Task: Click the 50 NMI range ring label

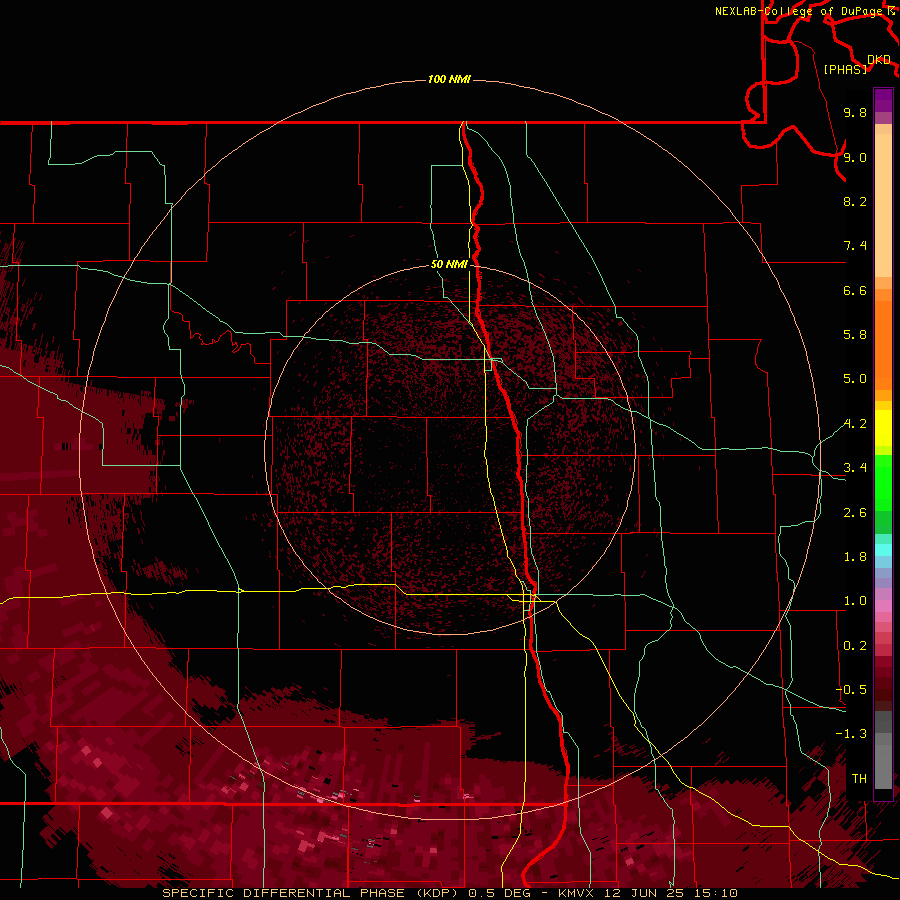Action: point(449,264)
